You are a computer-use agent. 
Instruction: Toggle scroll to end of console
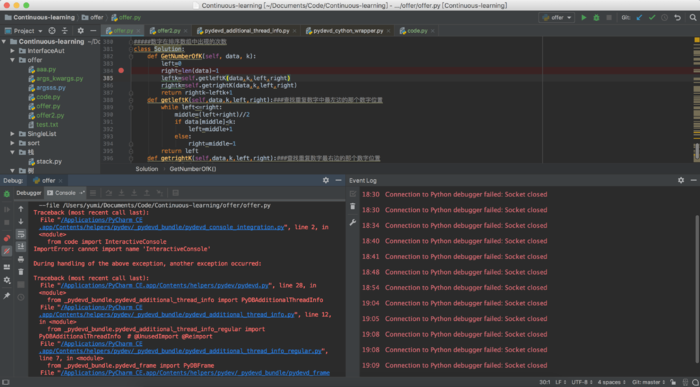pos(21,247)
